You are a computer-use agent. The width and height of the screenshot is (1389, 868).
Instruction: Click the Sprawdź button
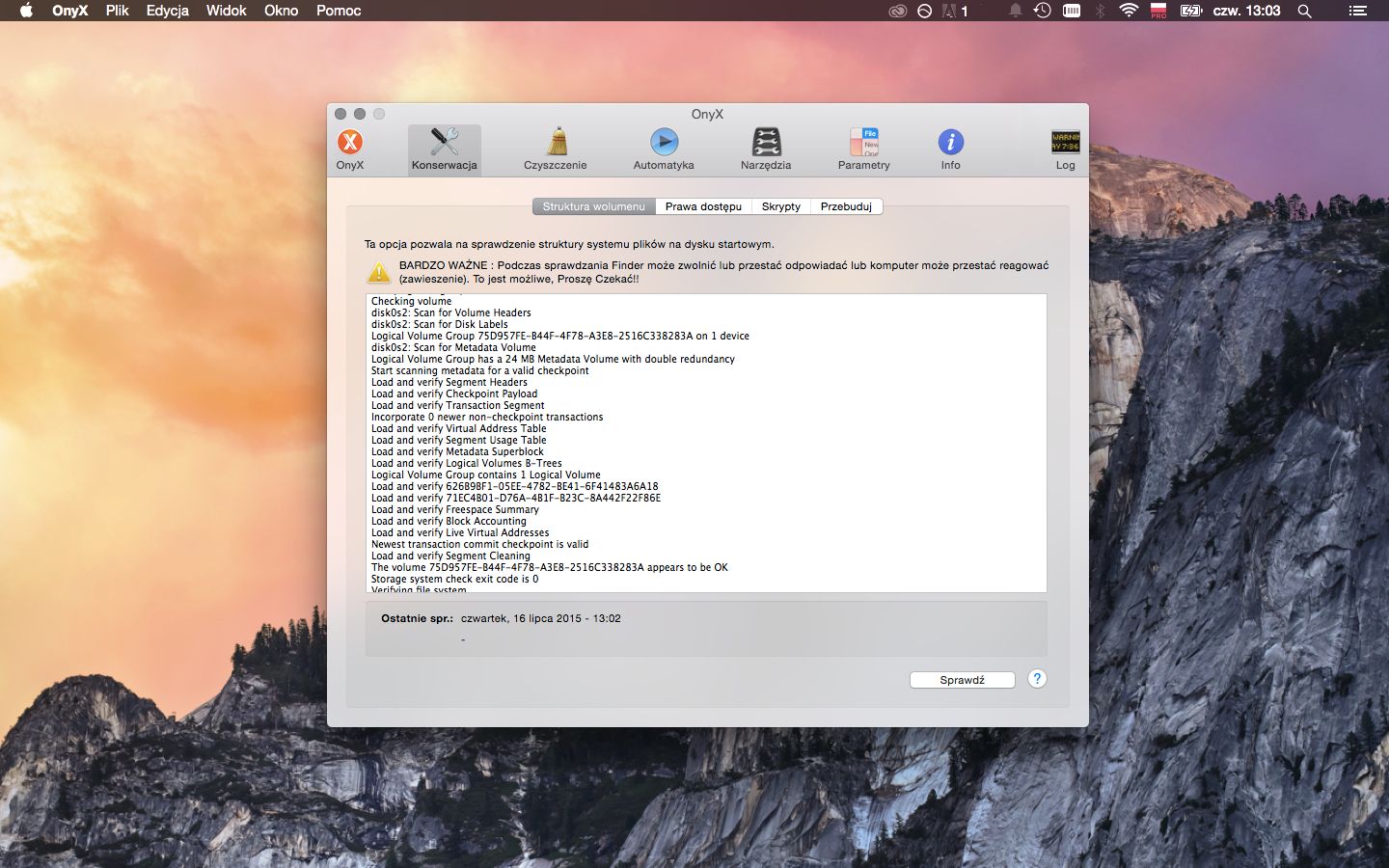click(962, 680)
